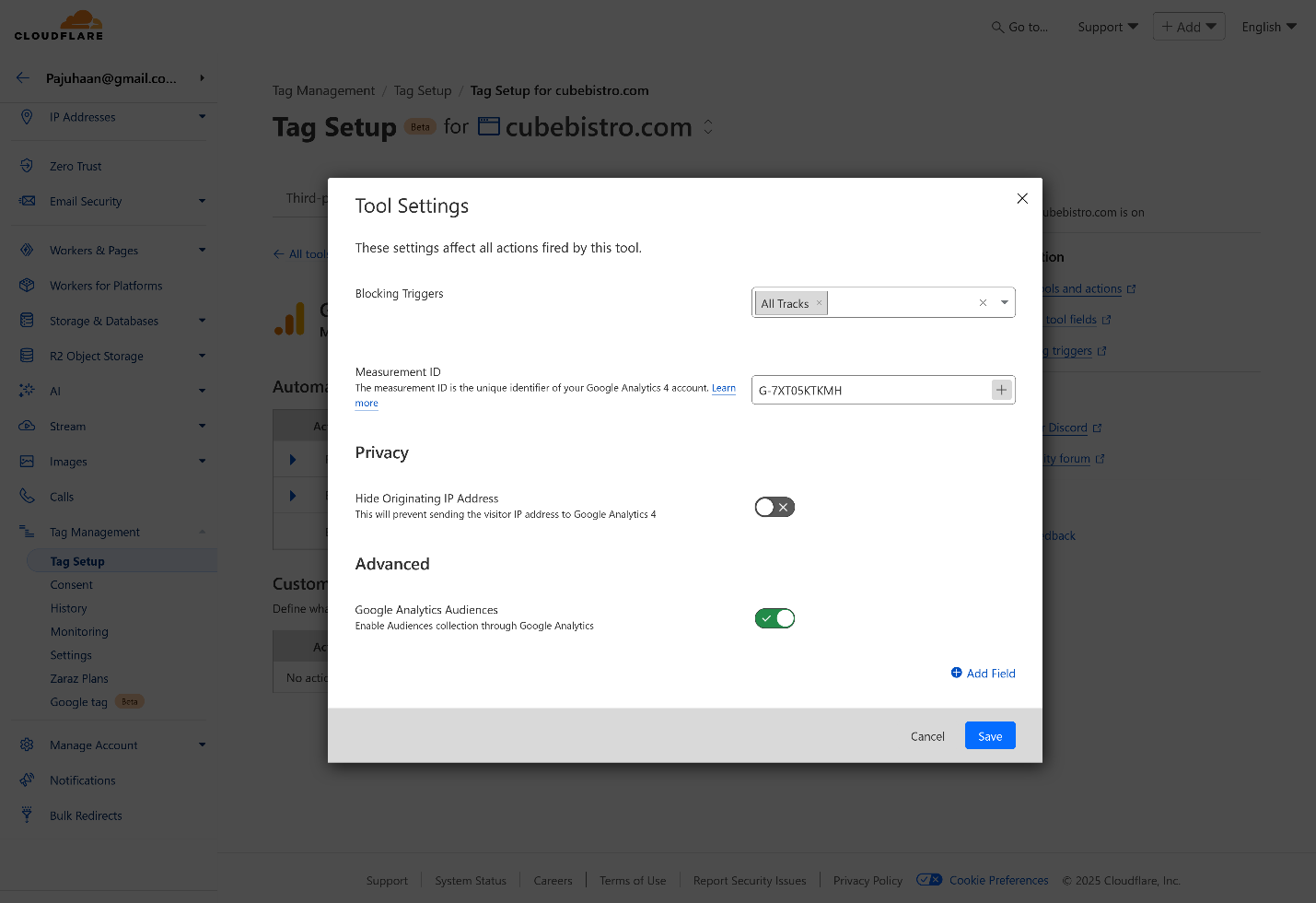Click the search magnifier near Go to
This screenshot has width=1316, height=903.
tap(997, 28)
